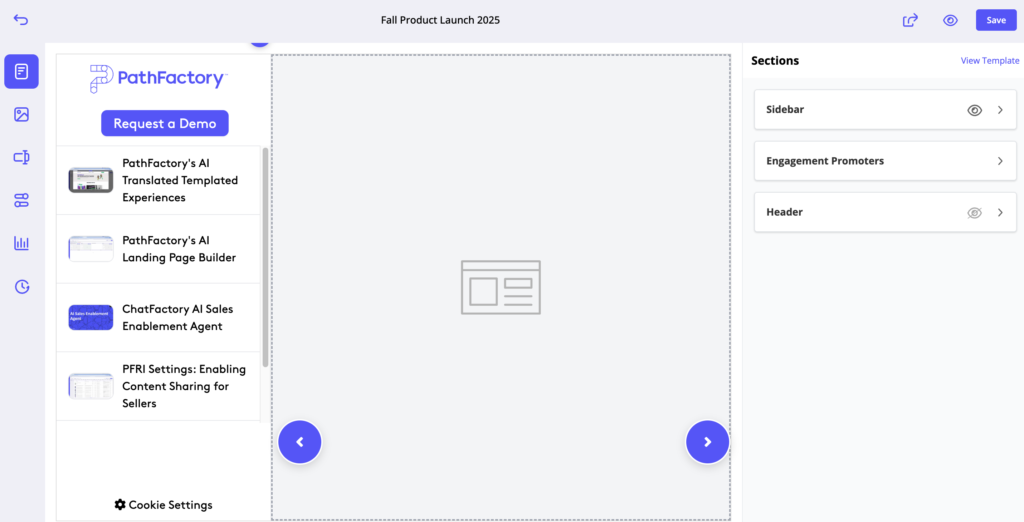Screen dimensions: 1024x522
Task: Click the share icon in top bar
Action: pos(910,20)
